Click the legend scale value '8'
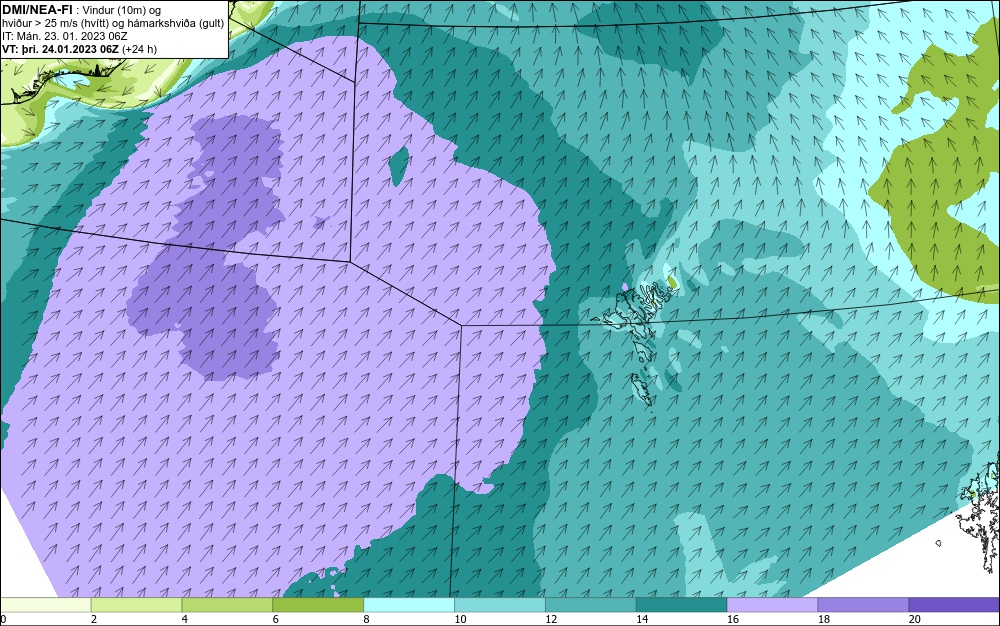Viewport: 1000px width, 626px height. pyautogui.click(x=367, y=619)
